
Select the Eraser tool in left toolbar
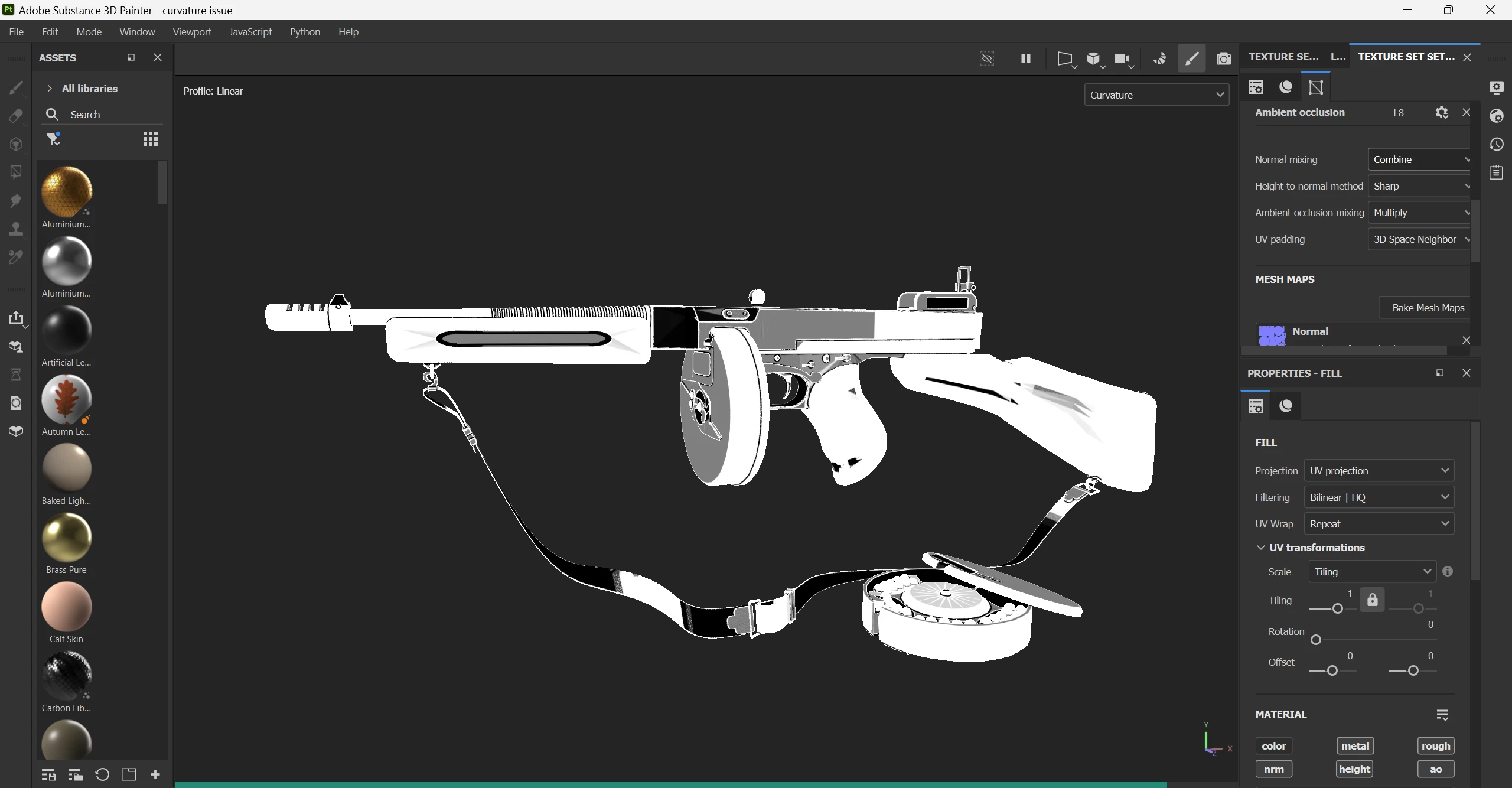point(16,116)
